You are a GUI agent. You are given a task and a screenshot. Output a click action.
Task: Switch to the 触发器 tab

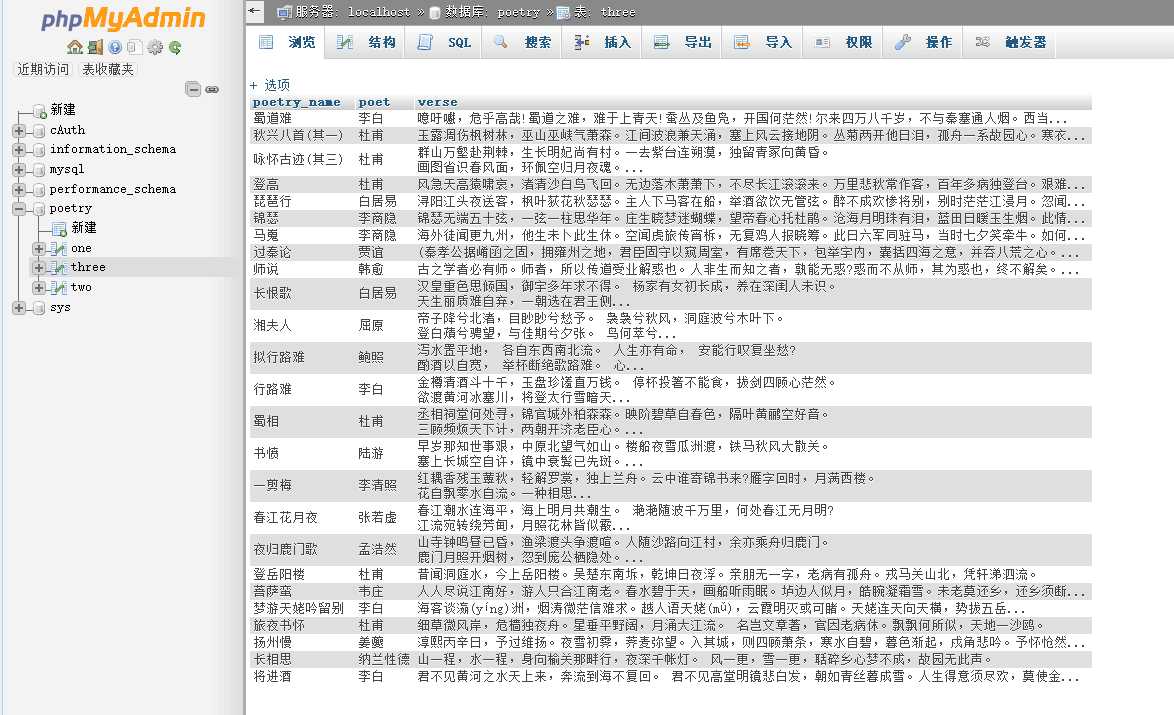pos(1027,41)
